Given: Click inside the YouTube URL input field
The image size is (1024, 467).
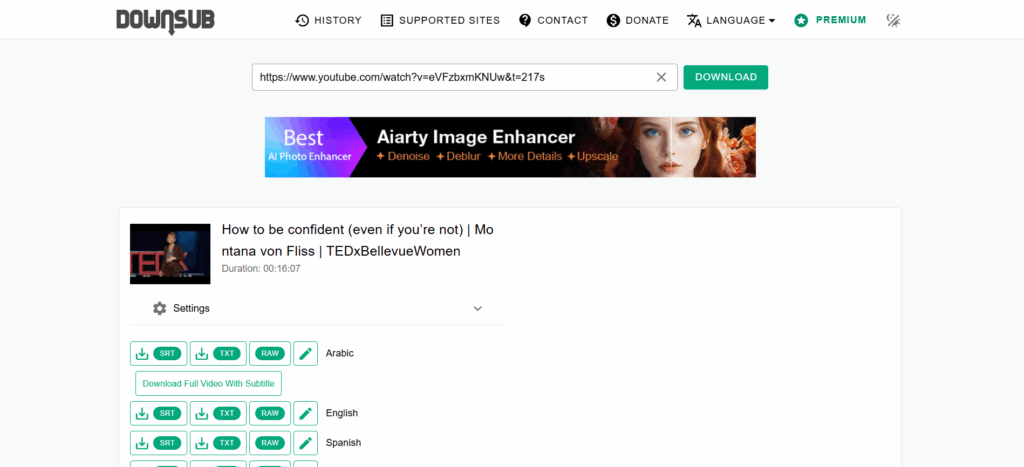Looking at the screenshot, I should coord(450,77).
